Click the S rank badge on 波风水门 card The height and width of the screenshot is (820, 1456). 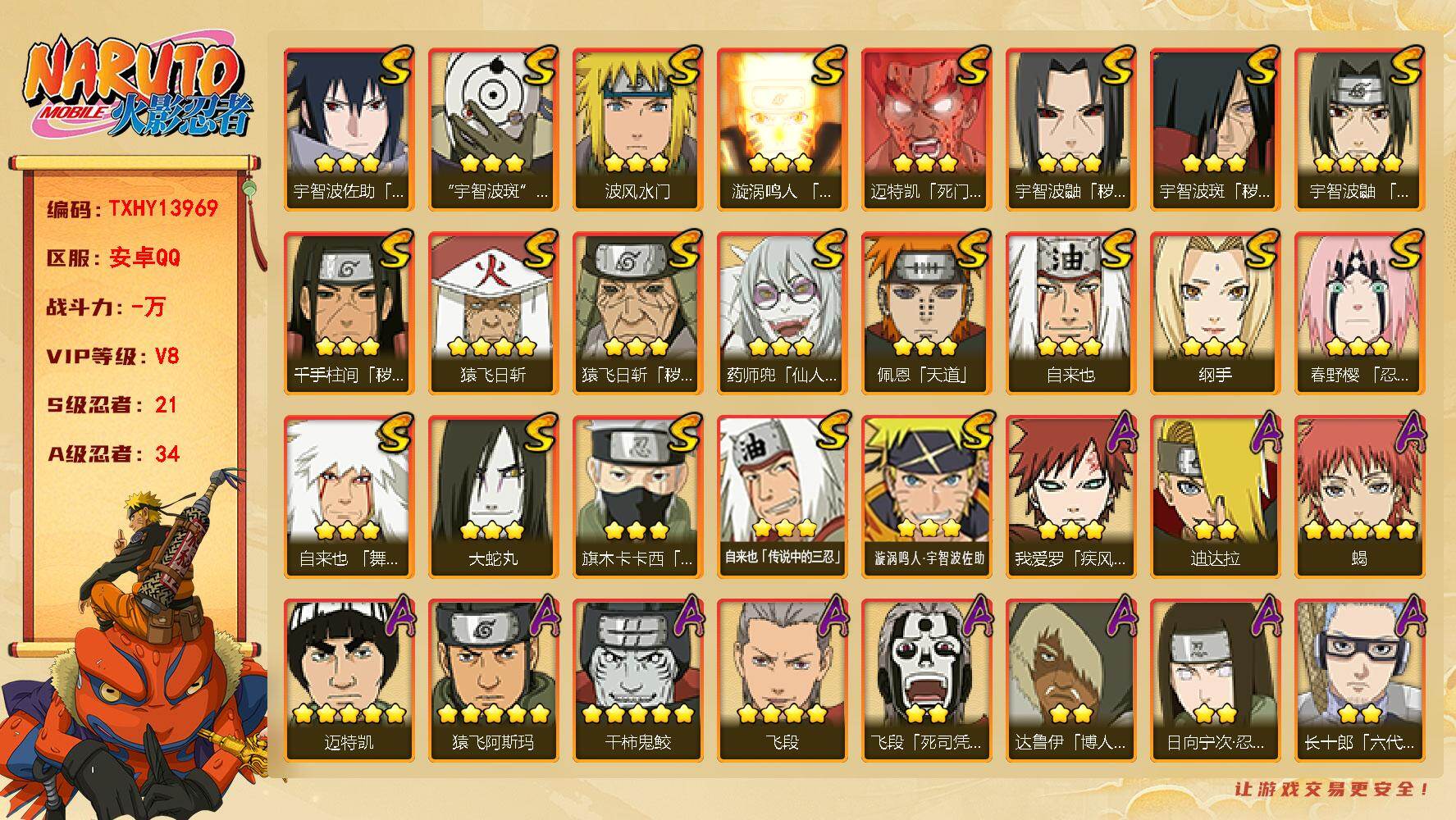coord(684,65)
